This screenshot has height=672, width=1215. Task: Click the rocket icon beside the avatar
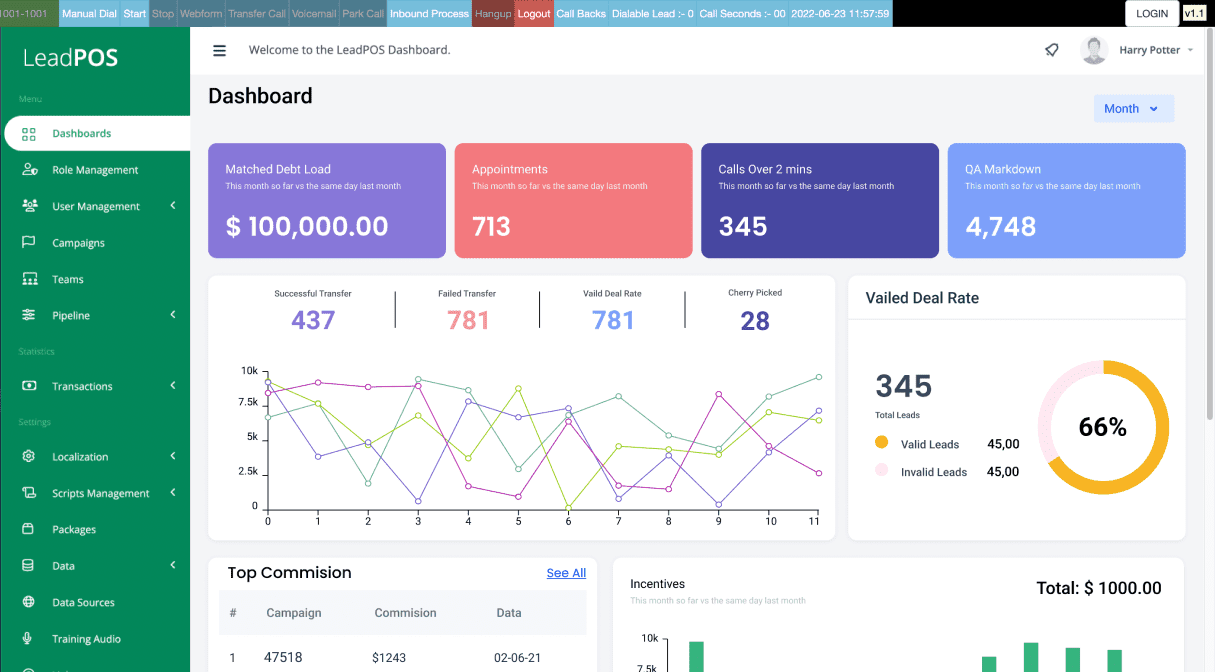point(1052,50)
